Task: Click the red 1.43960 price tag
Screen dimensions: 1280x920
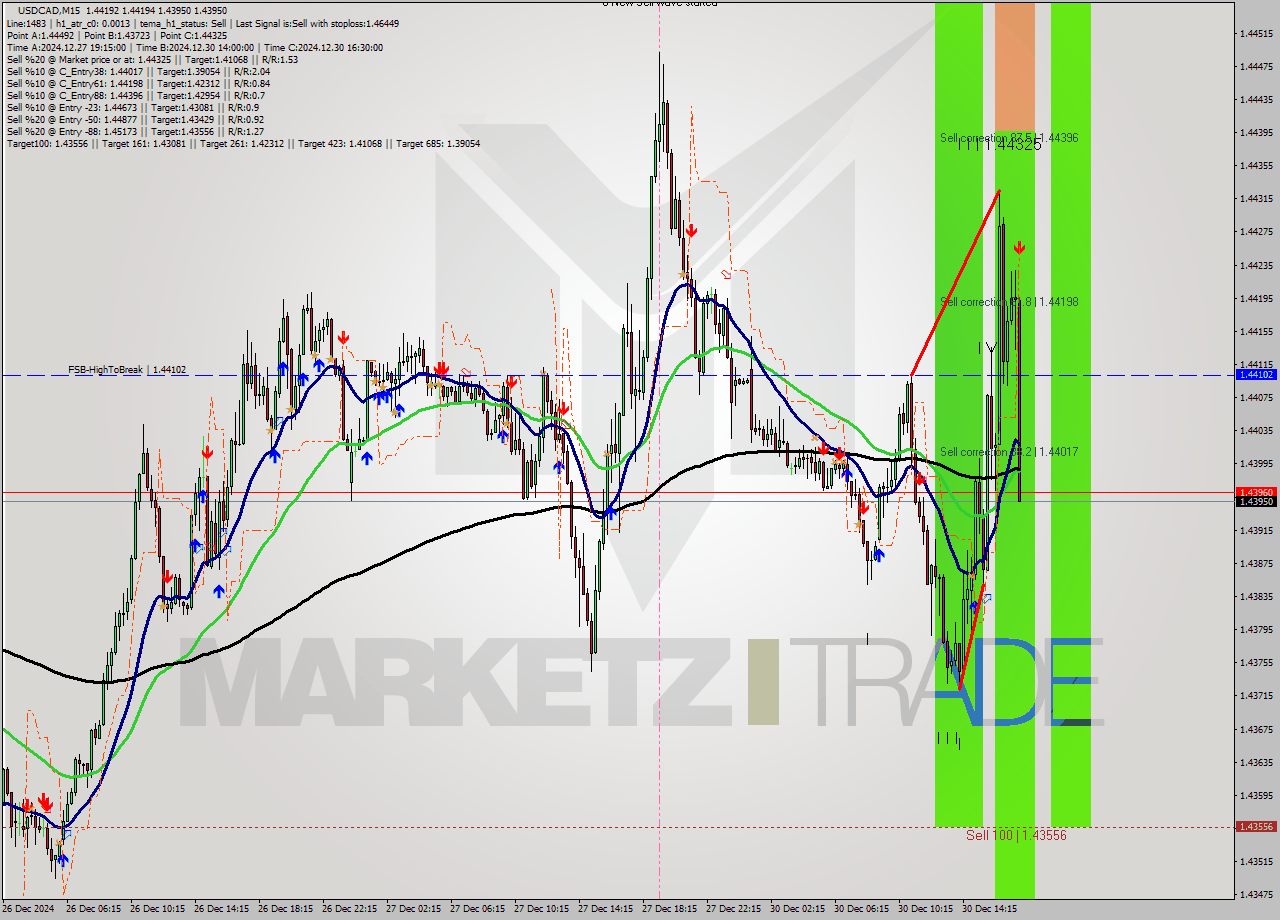Action: (x=1256, y=492)
